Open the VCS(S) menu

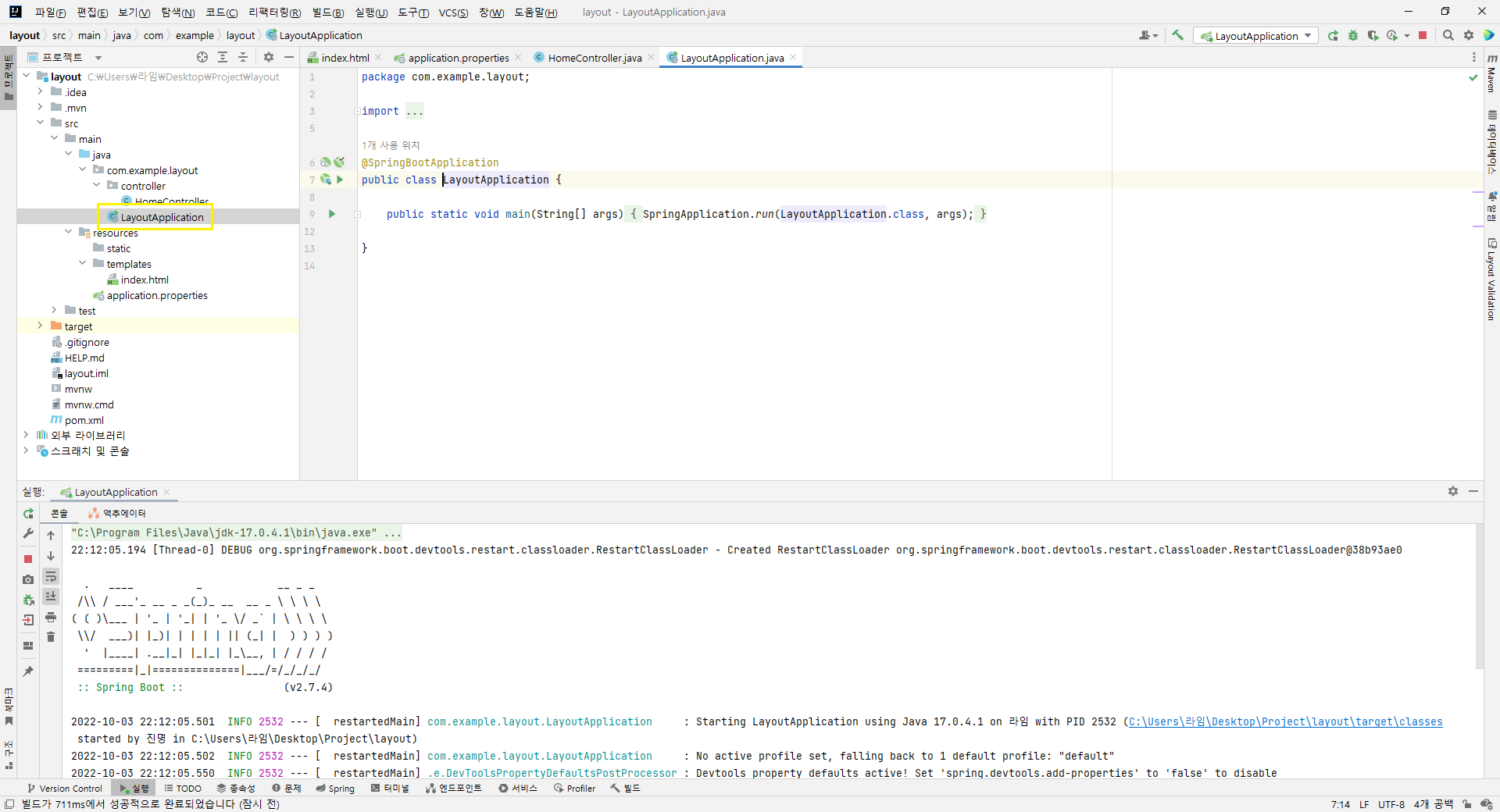[x=453, y=12]
